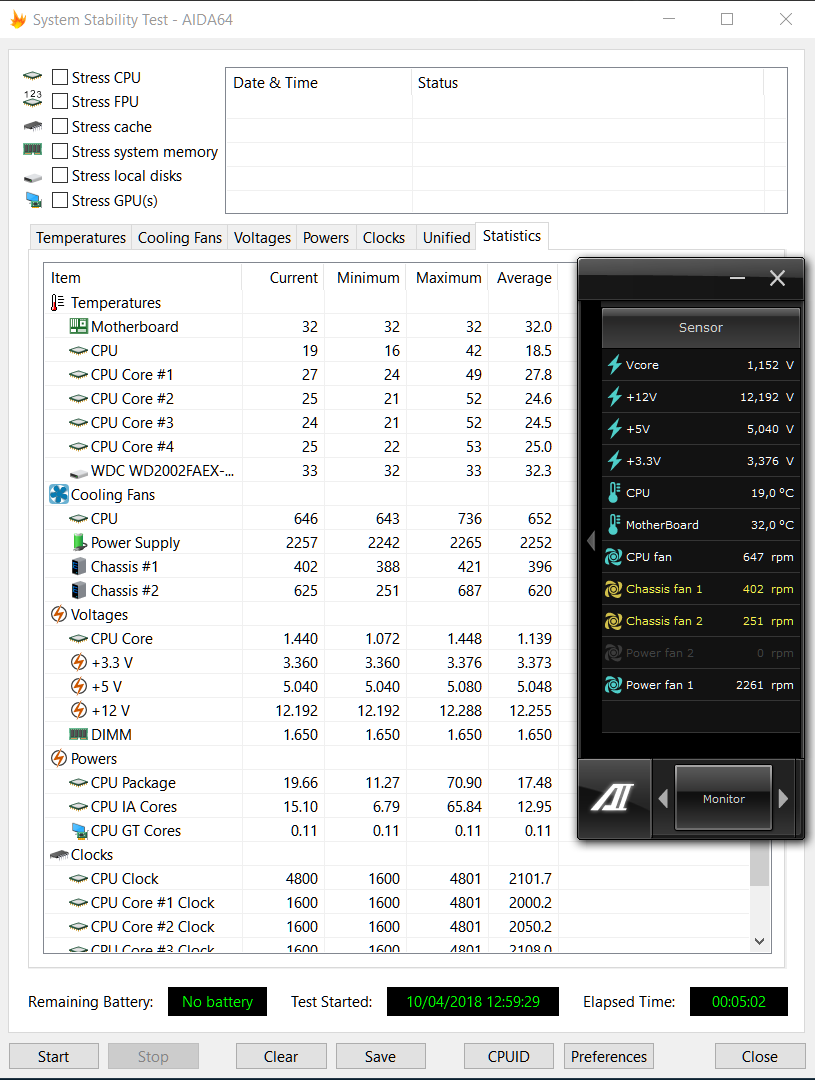Click the Maximum column header

[448, 278]
